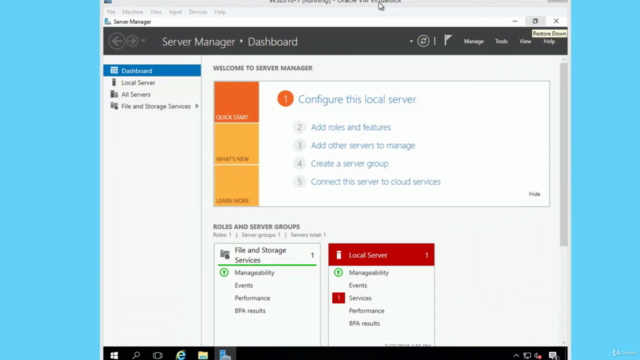Viewport: 640px width, 360px height.
Task: Open the navigation history dropdown arrow
Action: [x=143, y=41]
